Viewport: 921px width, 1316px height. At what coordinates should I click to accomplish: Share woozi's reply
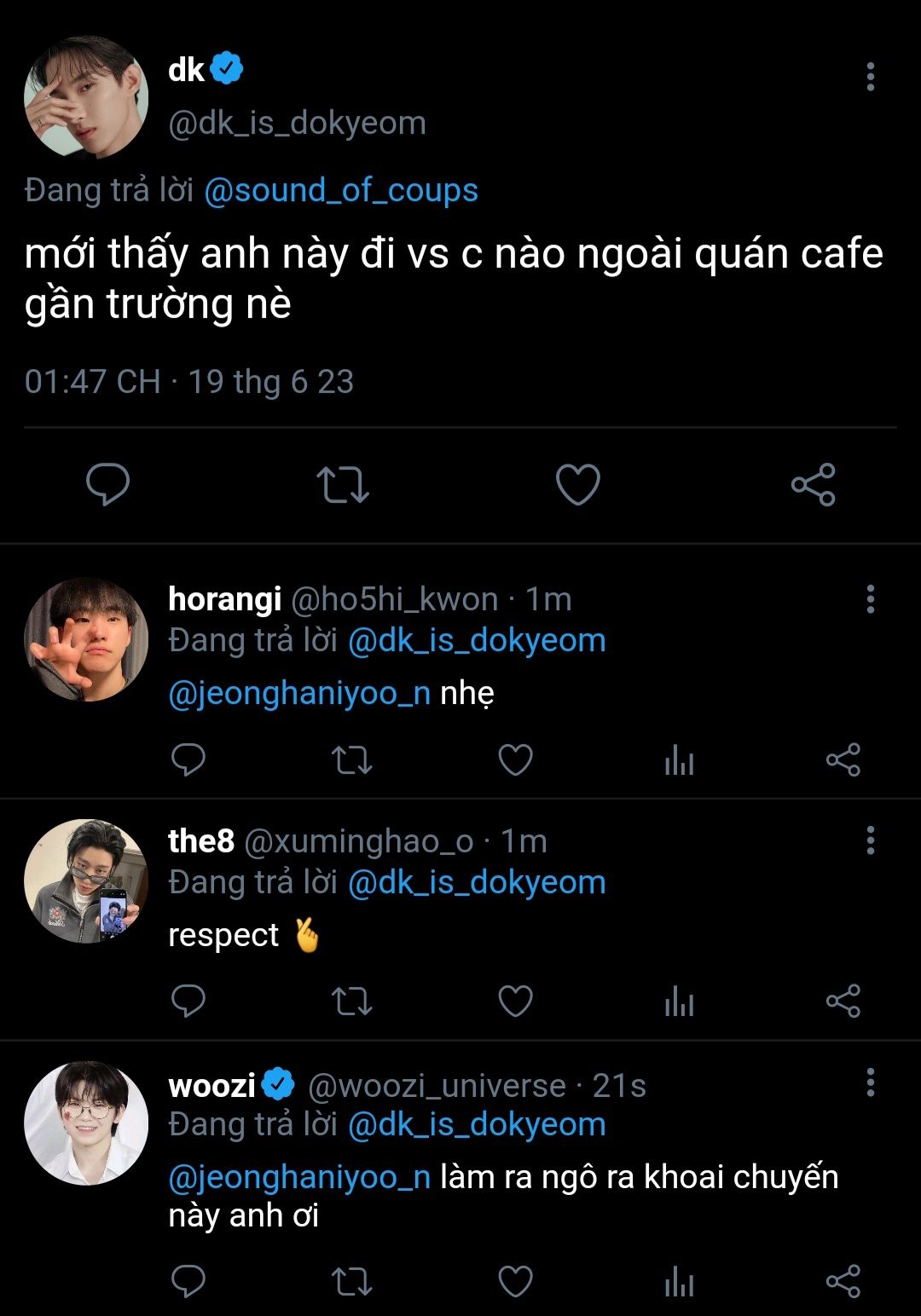tap(843, 1281)
